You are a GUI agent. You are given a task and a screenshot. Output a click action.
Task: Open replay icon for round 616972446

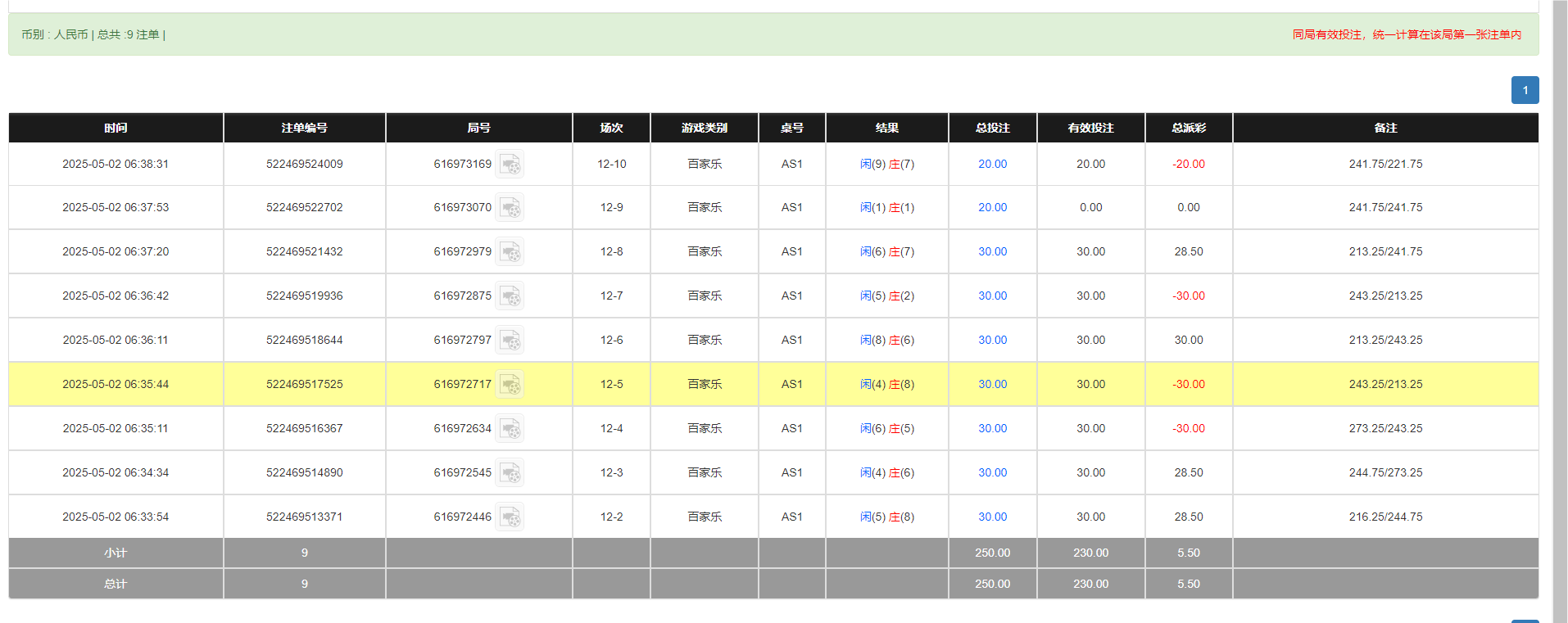coord(510,517)
